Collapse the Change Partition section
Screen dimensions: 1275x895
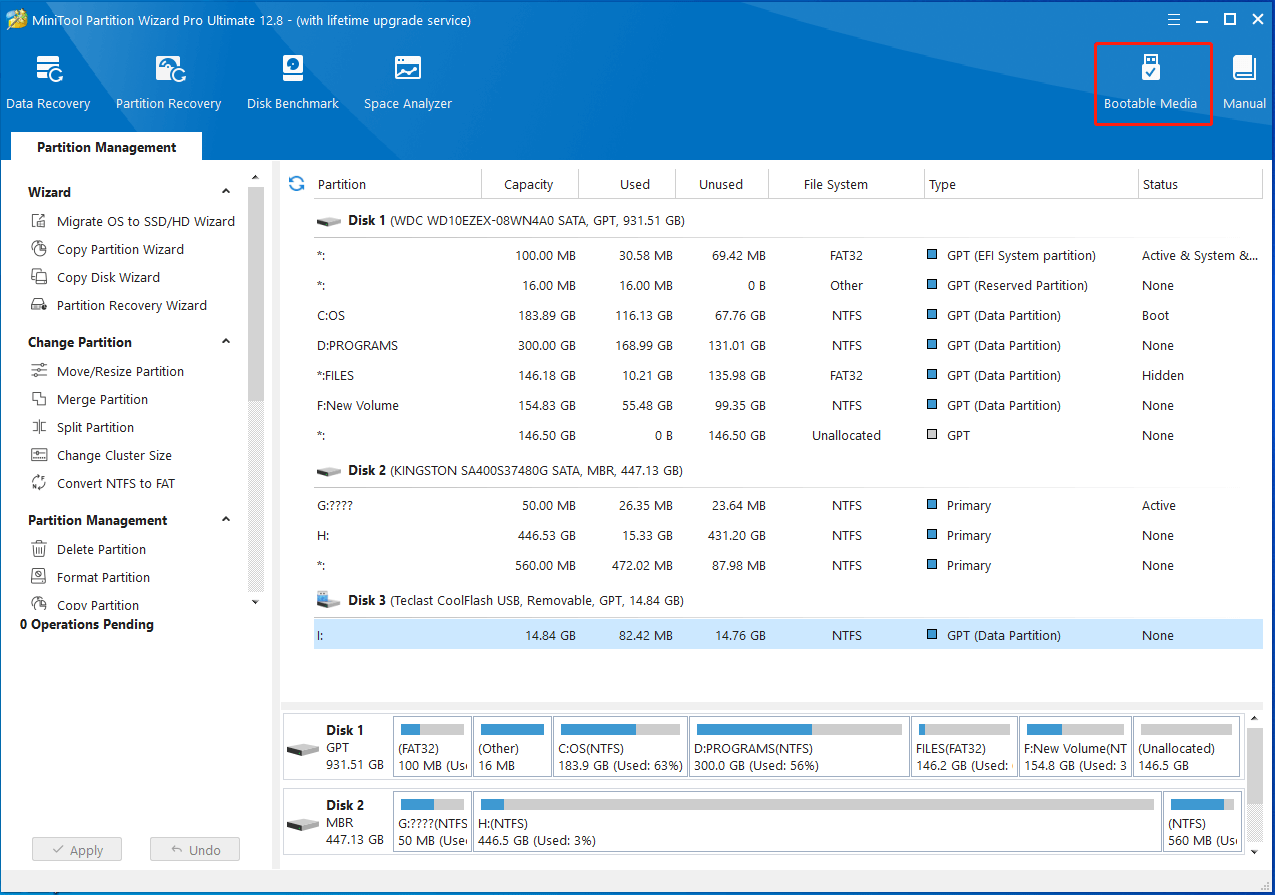[x=226, y=342]
